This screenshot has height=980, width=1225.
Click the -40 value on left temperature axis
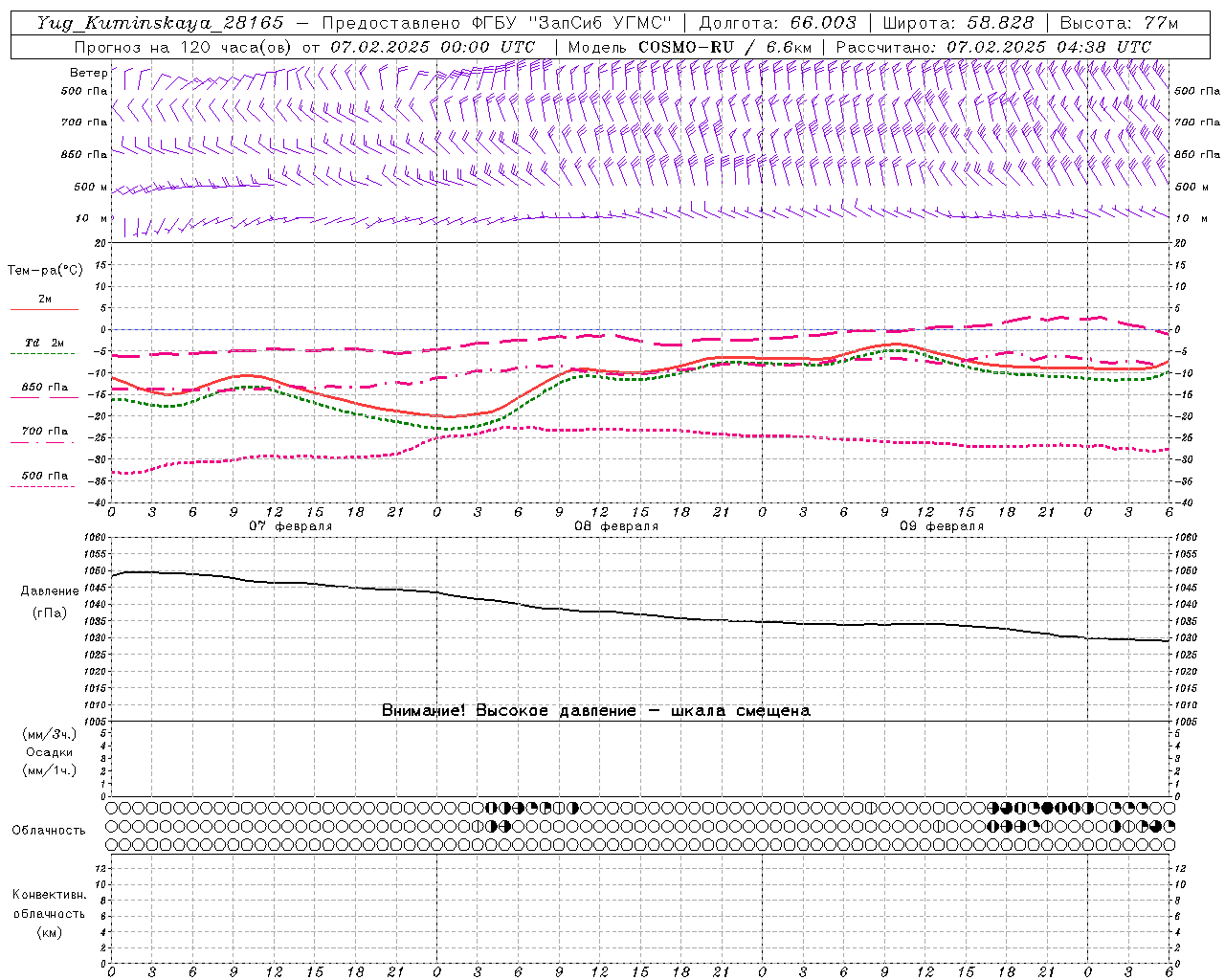[99, 502]
